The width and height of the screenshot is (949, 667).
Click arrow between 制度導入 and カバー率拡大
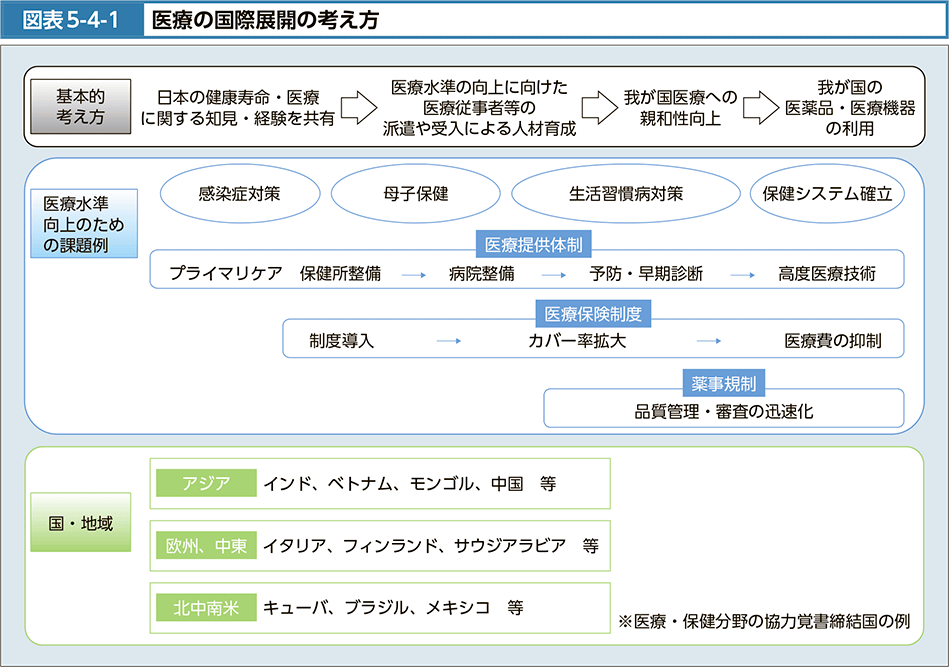tap(449, 341)
